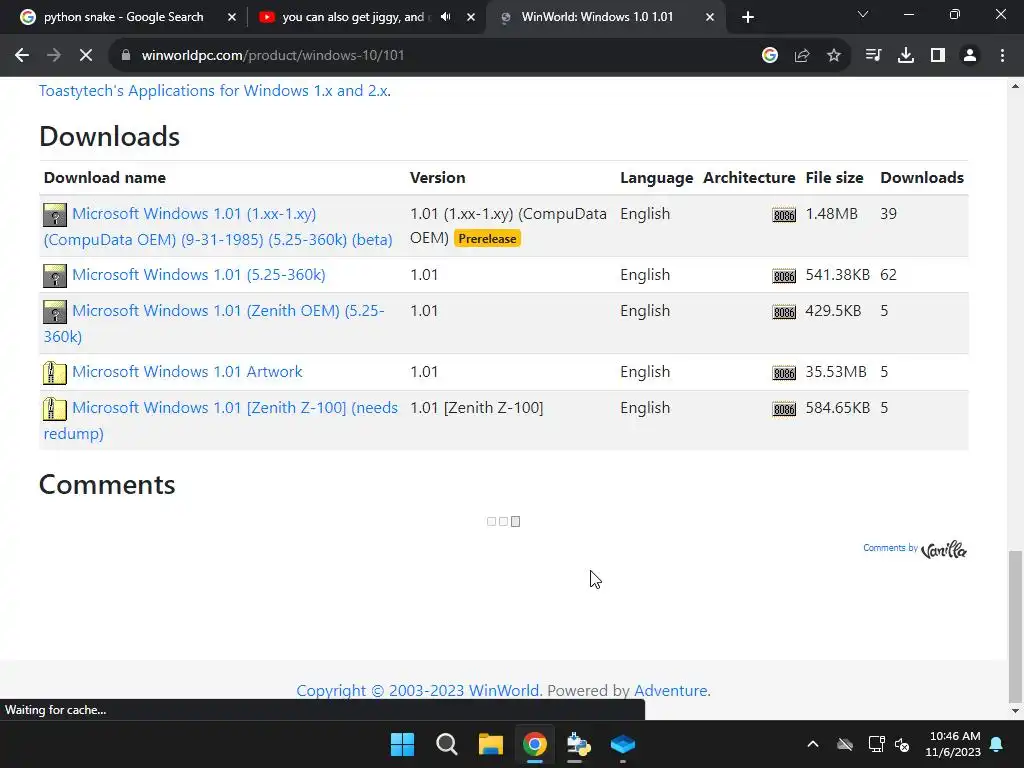Toggle the Chrome side panel
Image resolution: width=1024 pixels, height=768 pixels.
pos(938,56)
